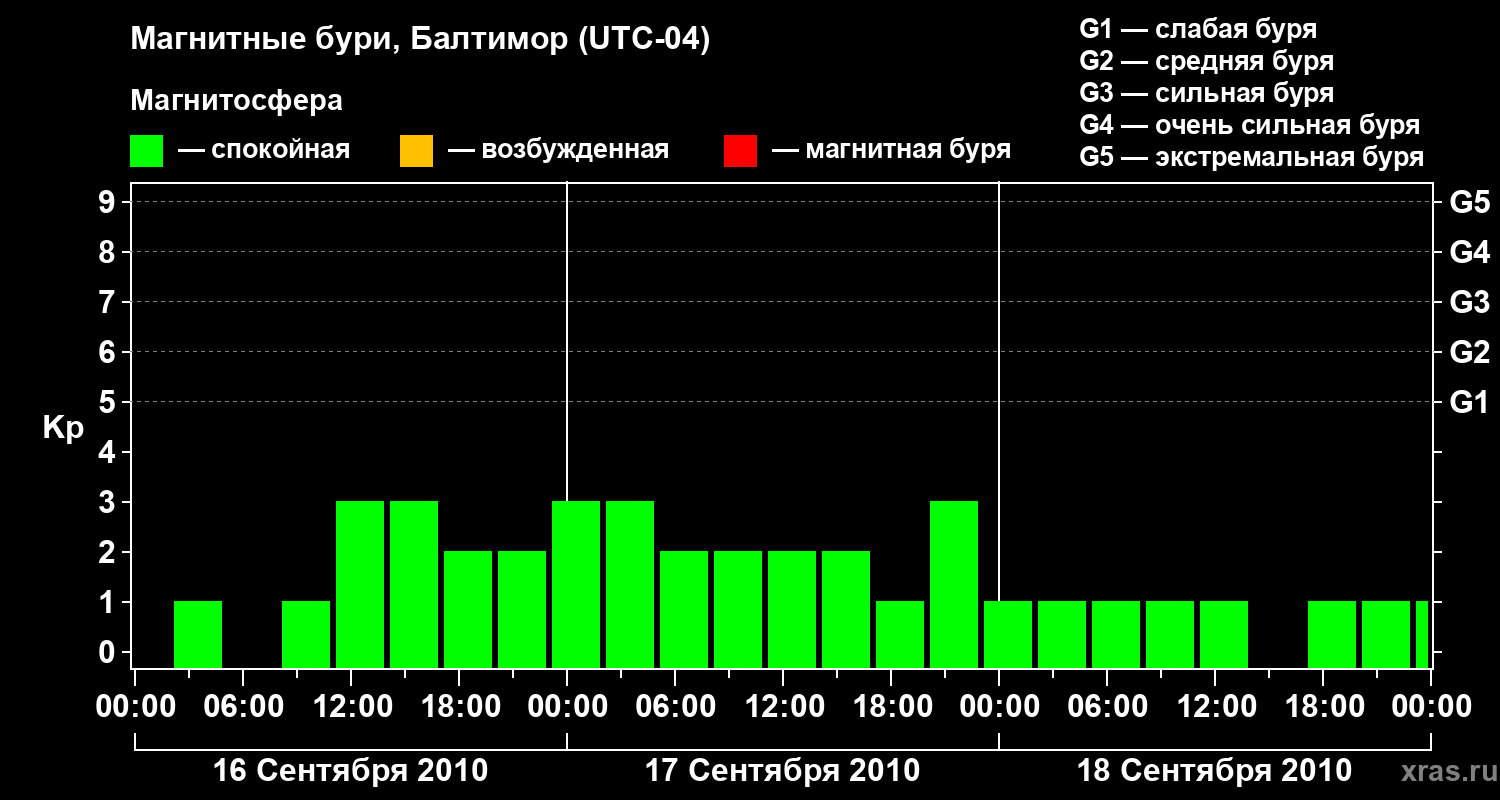Click the 'Kp' axis label
Screen dimensions: 1500x800
[x=63, y=429]
